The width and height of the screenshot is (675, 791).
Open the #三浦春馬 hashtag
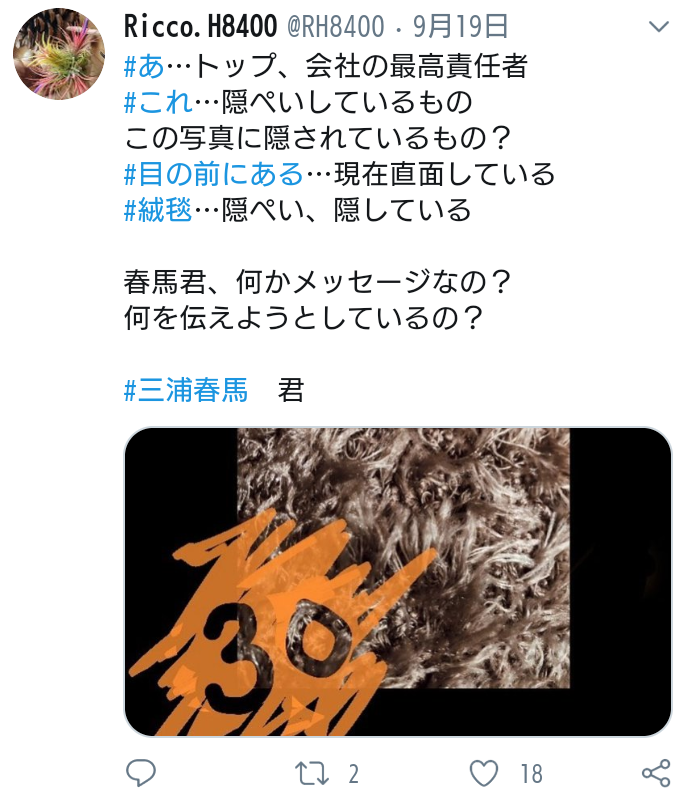coord(186,390)
